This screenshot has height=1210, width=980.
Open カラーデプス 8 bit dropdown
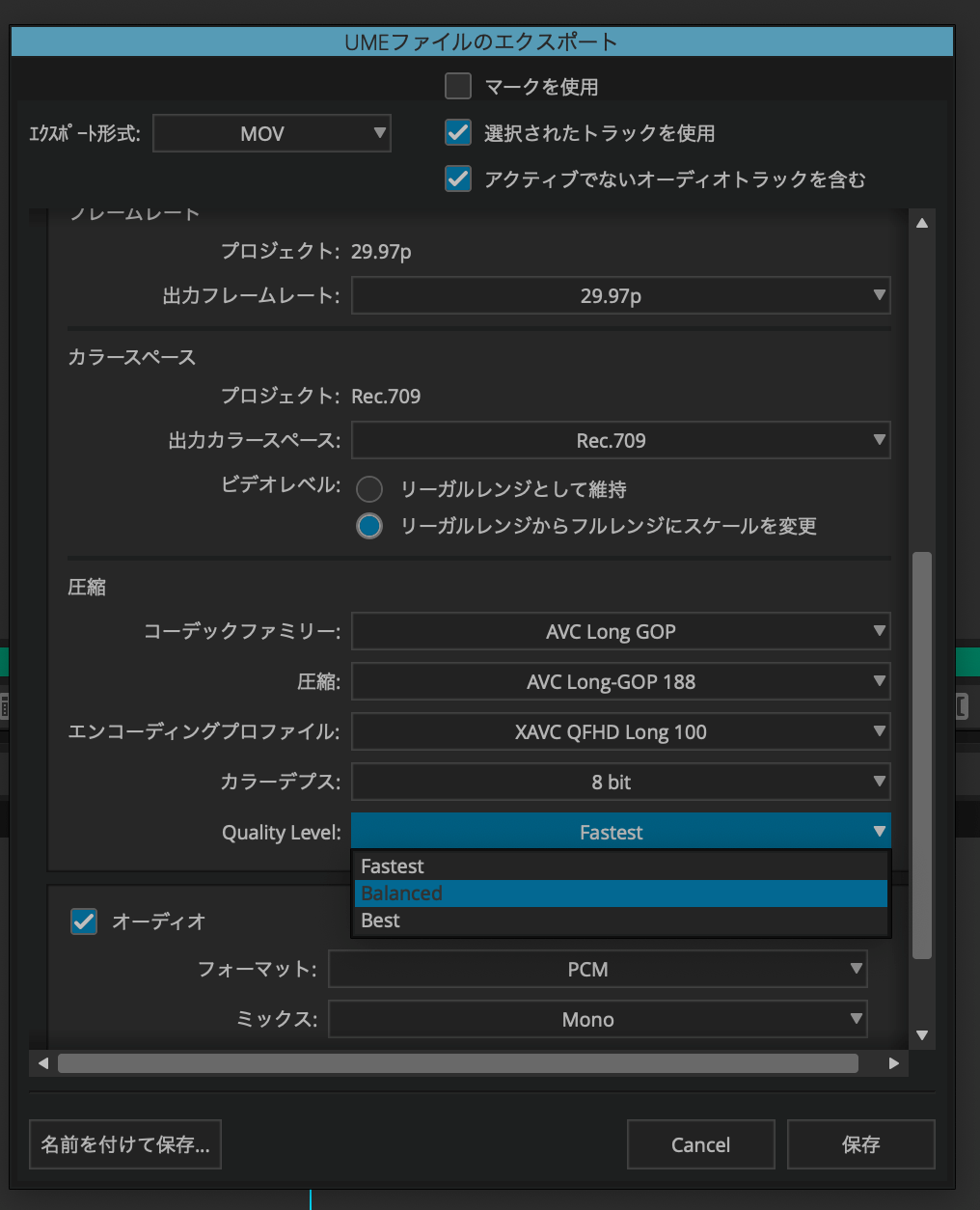620,782
